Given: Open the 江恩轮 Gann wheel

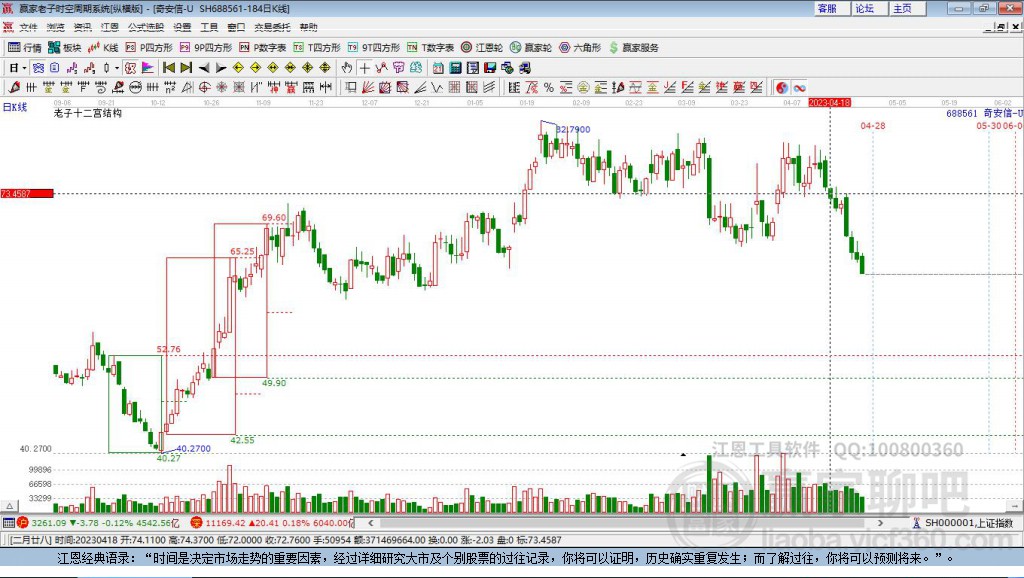Looking at the screenshot, I should click(482, 48).
